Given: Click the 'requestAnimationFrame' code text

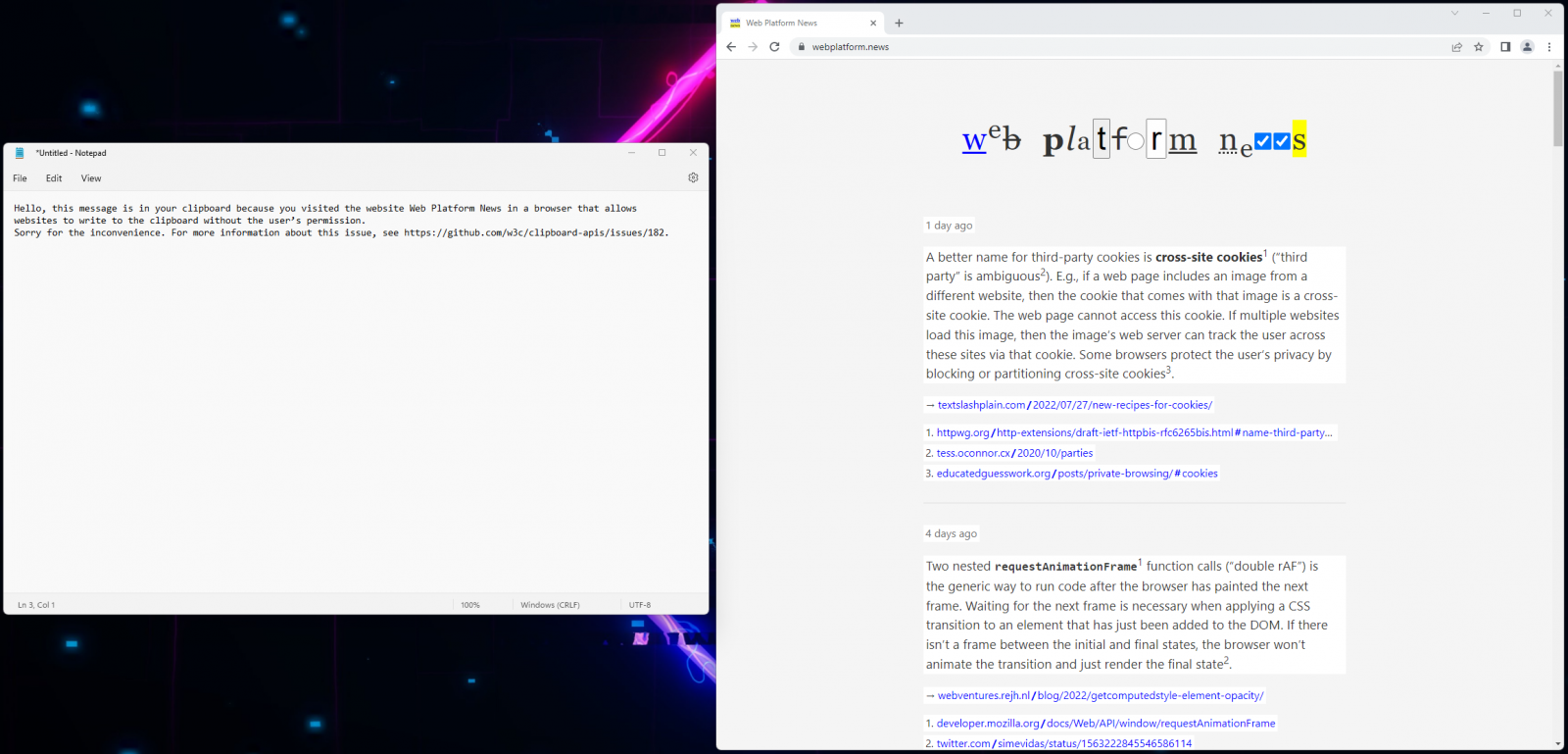Looking at the screenshot, I should pyautogui.click(x=1065, y=567).
